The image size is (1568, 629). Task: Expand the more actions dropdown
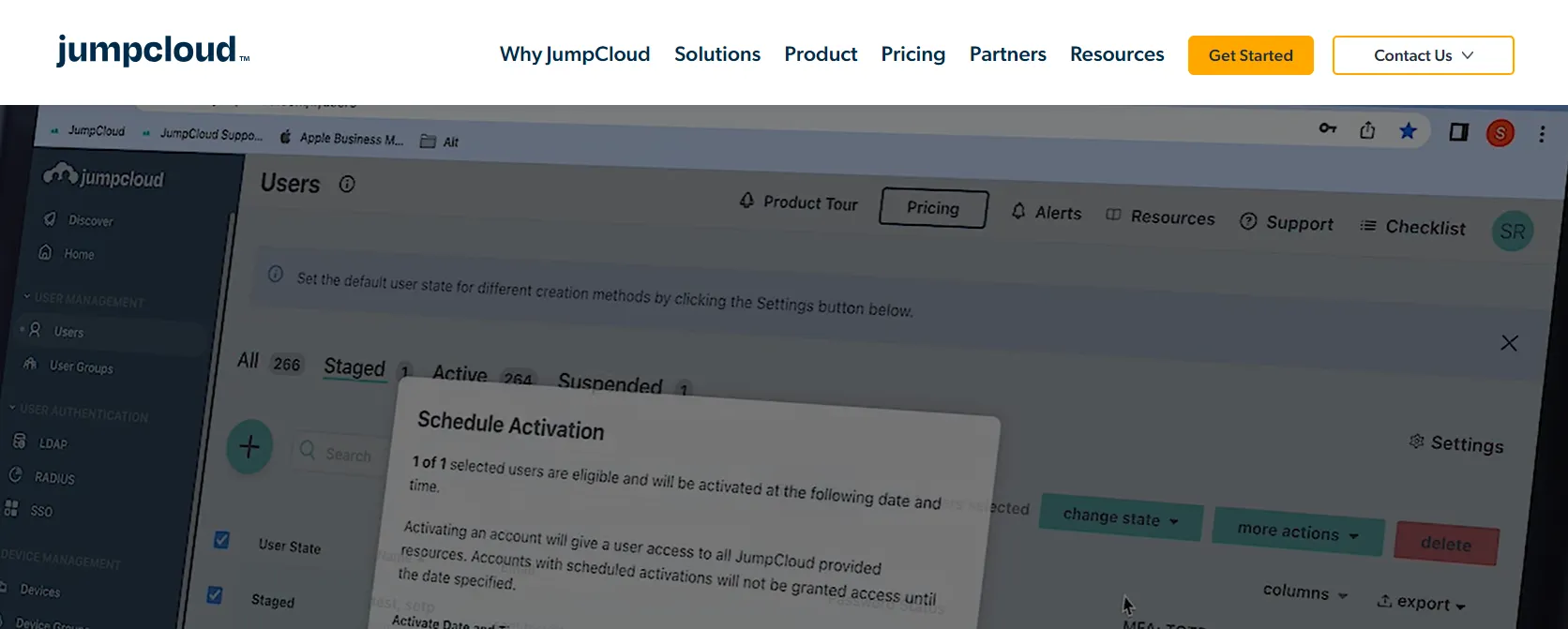click(x=1298, y=532)
